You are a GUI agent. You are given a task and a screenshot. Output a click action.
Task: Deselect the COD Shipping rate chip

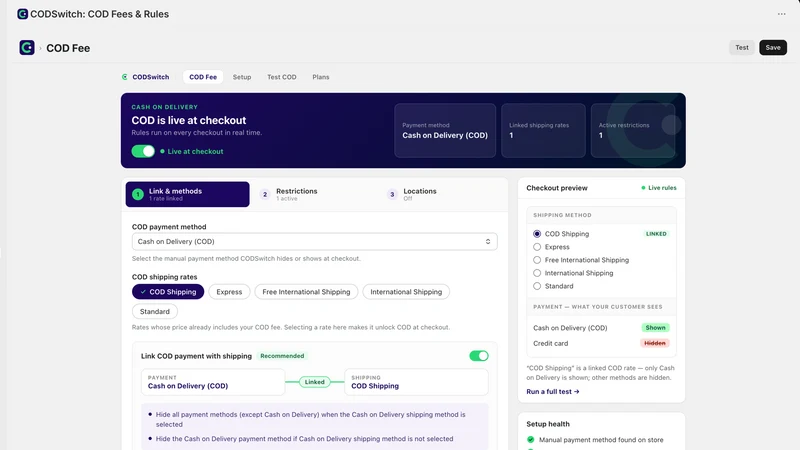pyautogui.click(x=168, y=292)
